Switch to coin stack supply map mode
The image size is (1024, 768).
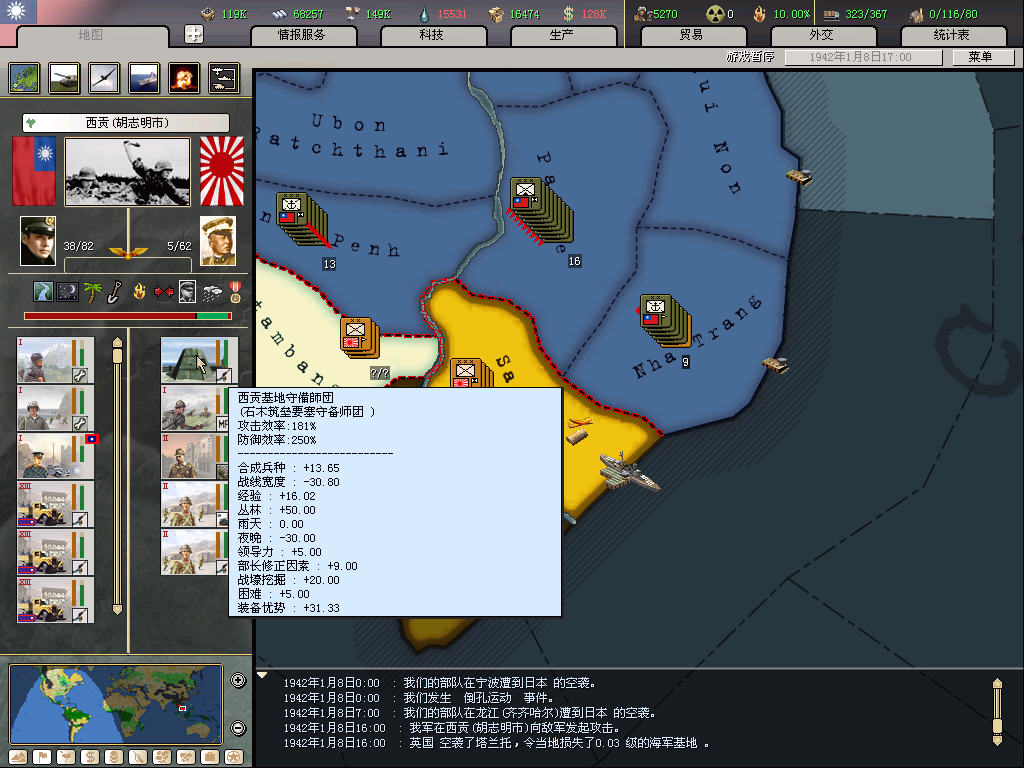(114, 757)
